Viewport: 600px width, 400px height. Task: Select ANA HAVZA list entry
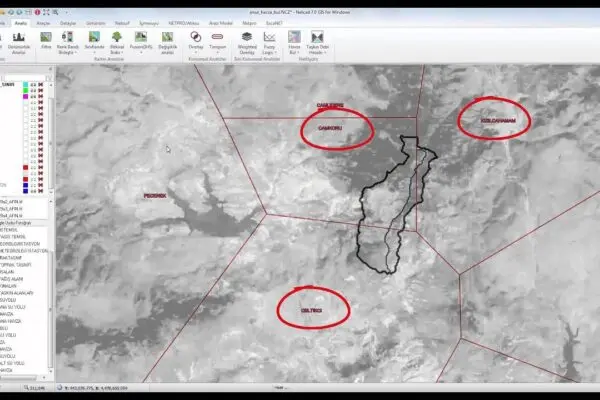click(x=11, y=321)
